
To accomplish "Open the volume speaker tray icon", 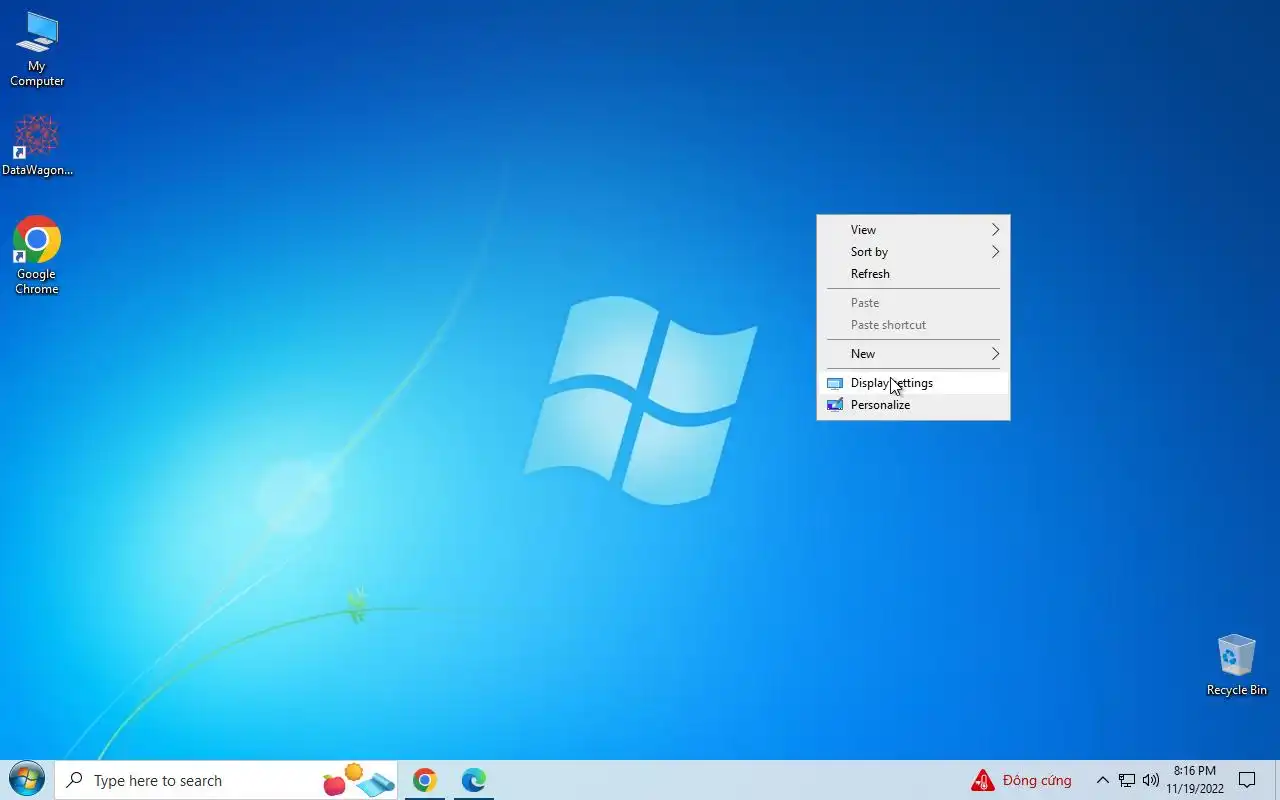I will [1150, 780].
